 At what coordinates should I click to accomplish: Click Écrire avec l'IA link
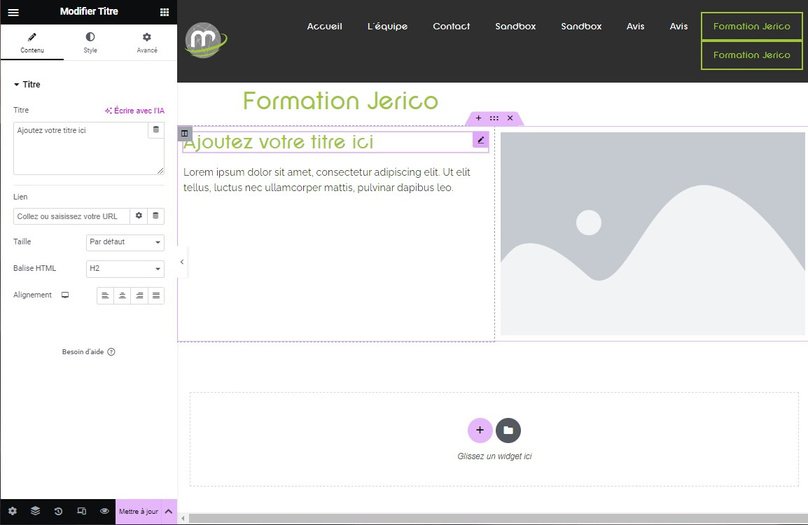coord(134,111)
